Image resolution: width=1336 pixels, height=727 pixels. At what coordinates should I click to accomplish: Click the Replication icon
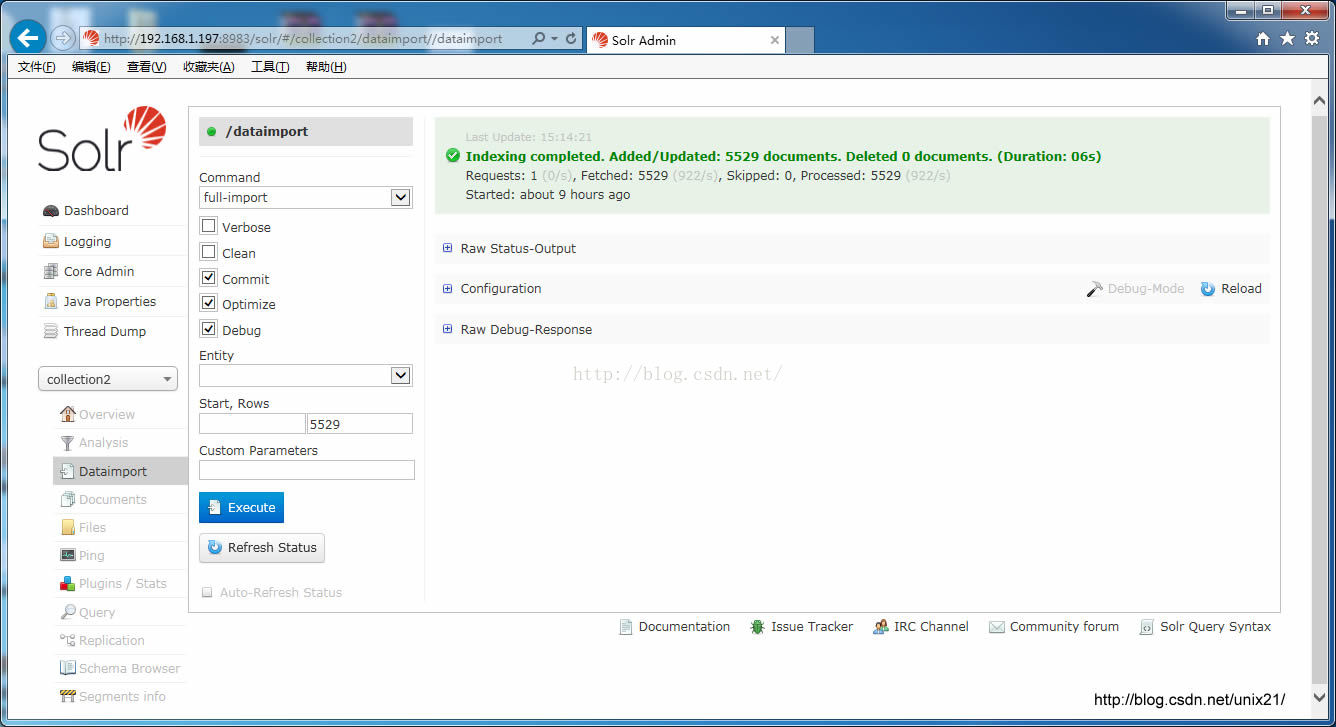(x=67, y=640)
